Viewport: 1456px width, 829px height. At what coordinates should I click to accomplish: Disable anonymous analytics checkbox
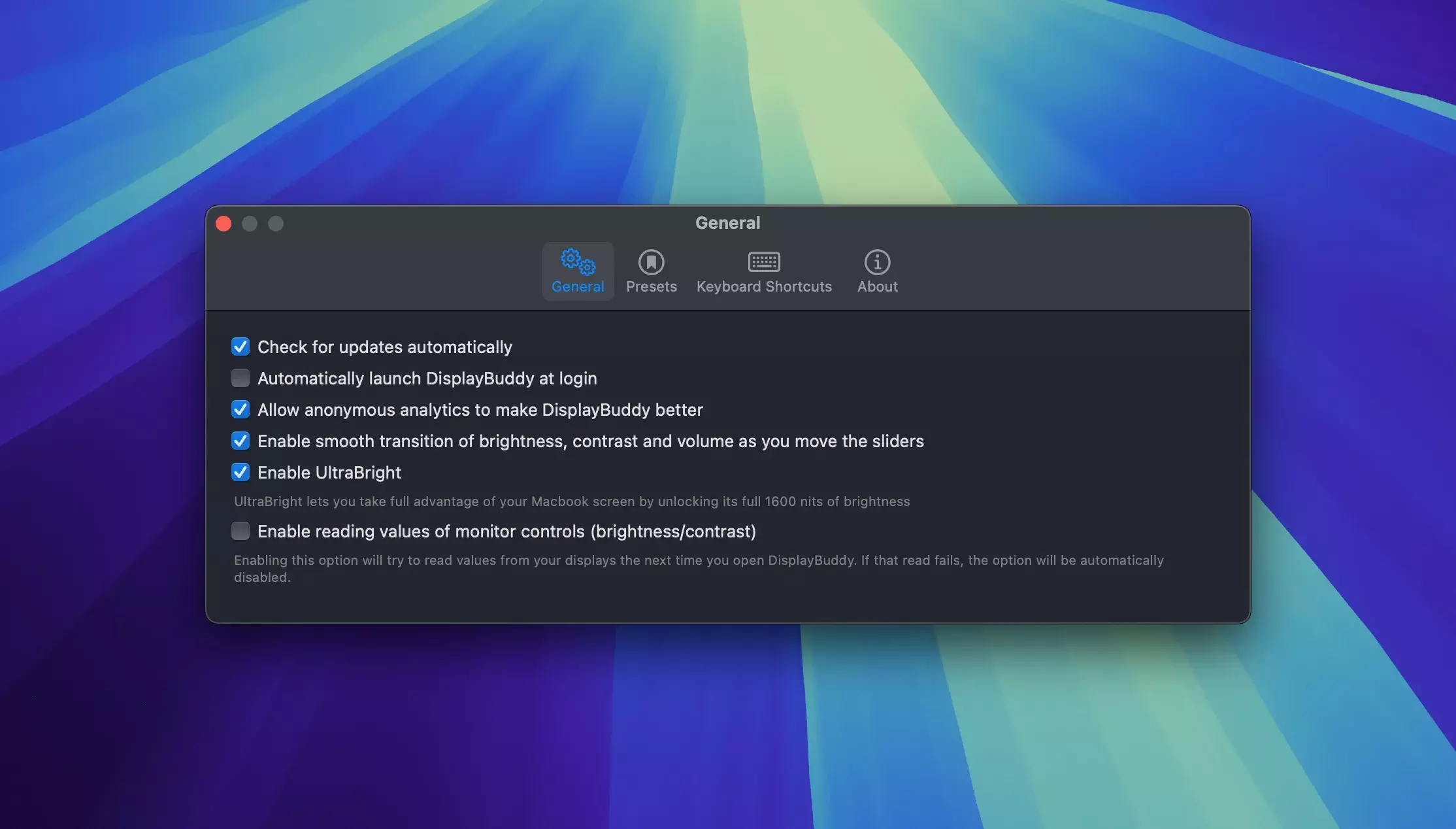click(x=240, y=409)
